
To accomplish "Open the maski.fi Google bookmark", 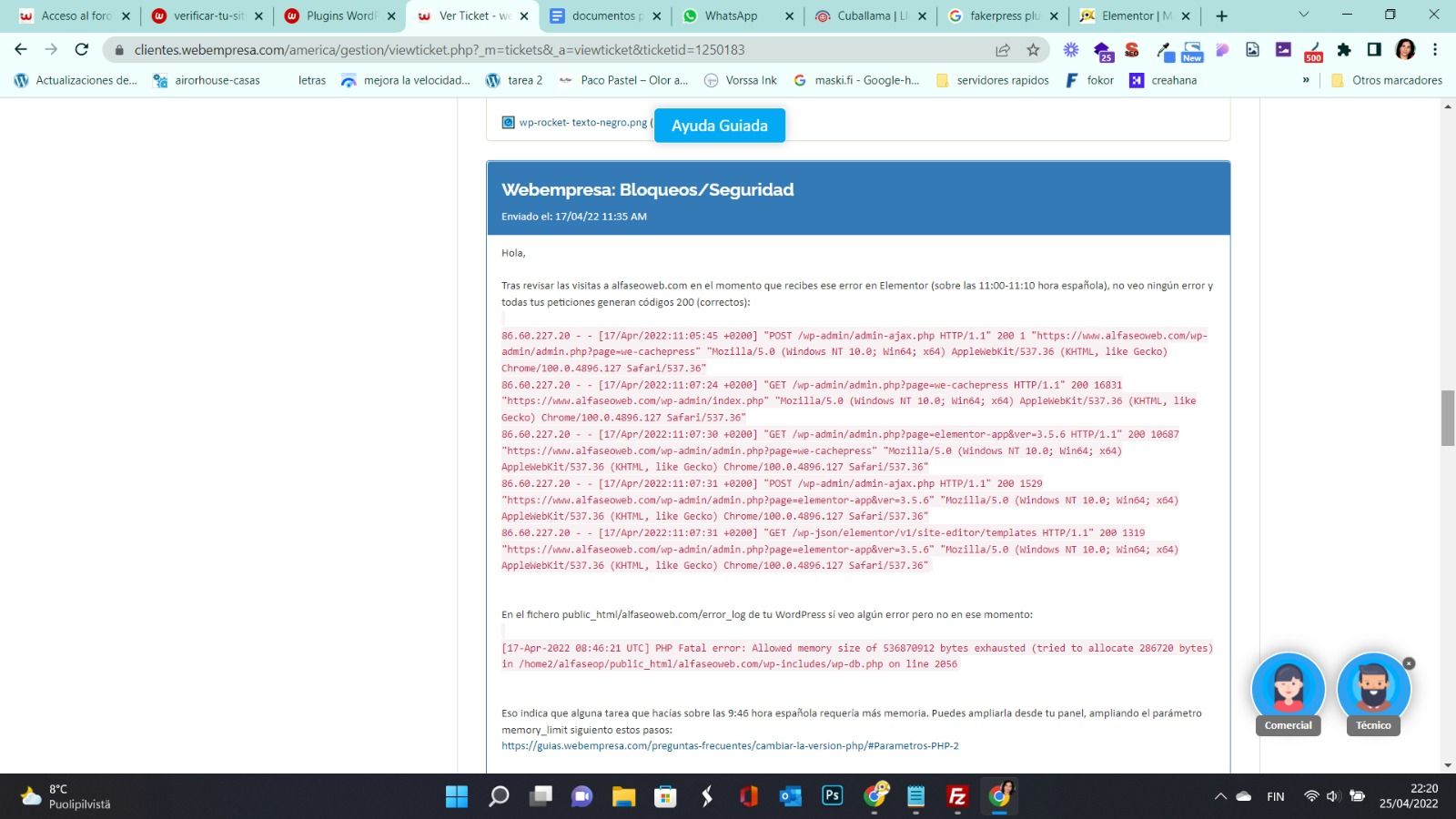I will (856, 80).
